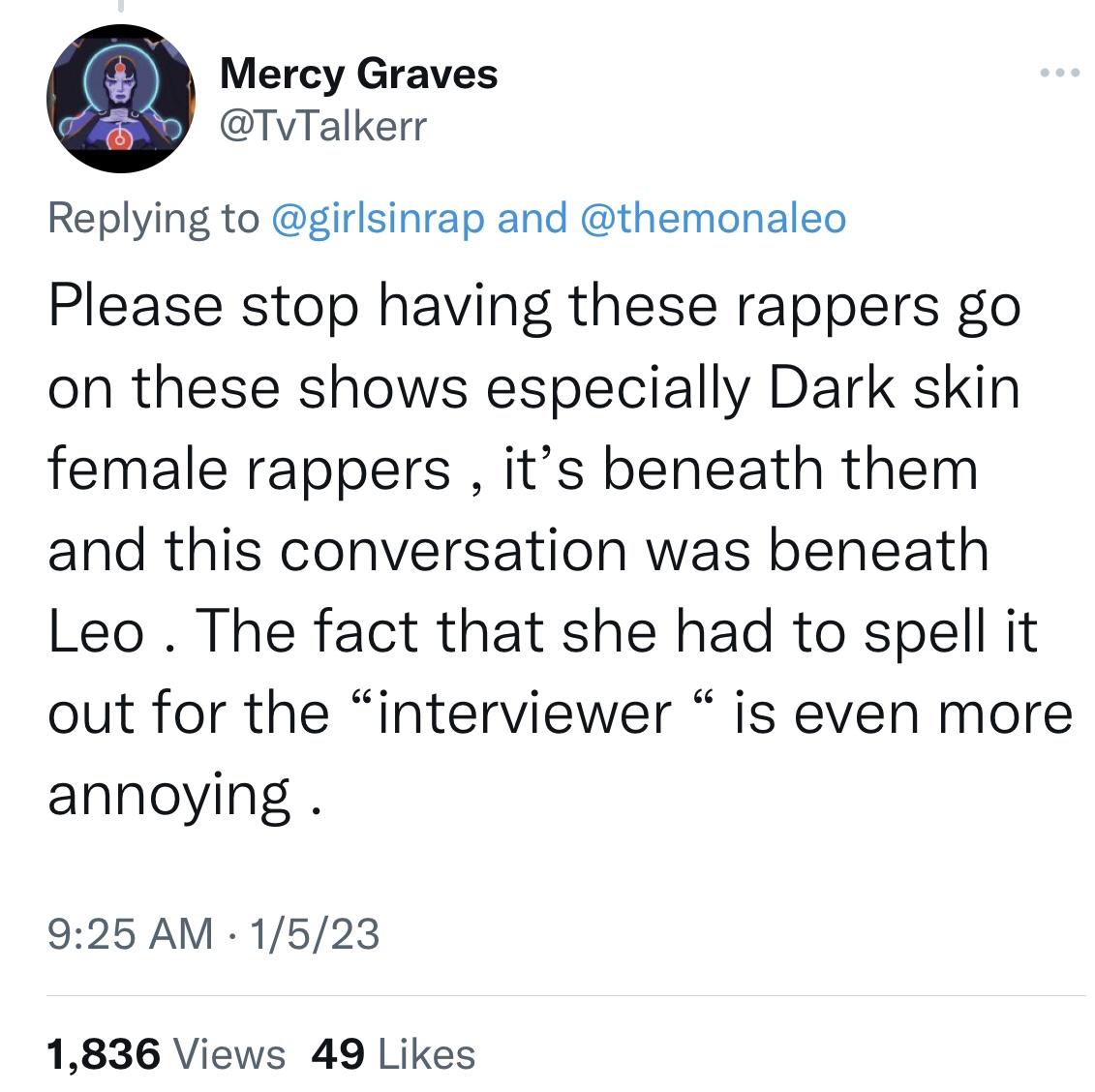The height and width of the screenshot is (1092, 1095).
Task: Click the Likes label
Action: coord(427,1054)
